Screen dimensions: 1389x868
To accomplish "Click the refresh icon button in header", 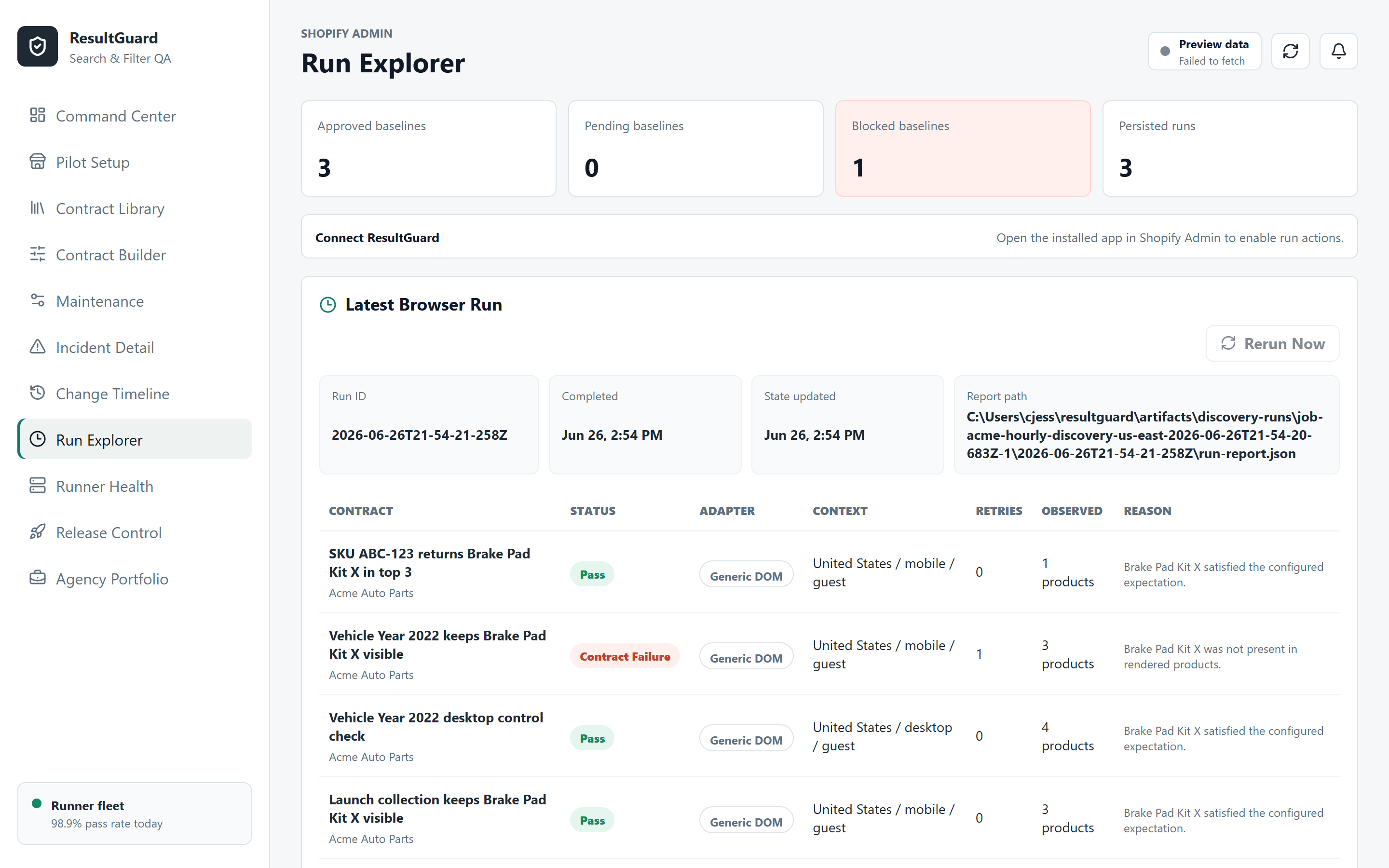I will tap(1290, 51).
